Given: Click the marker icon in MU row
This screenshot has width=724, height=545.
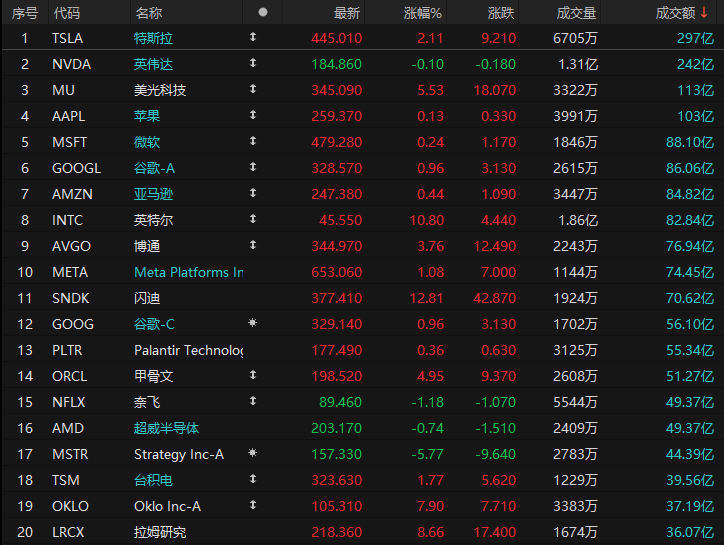Looking at the screenshot, I should click(x=253, y=89).
